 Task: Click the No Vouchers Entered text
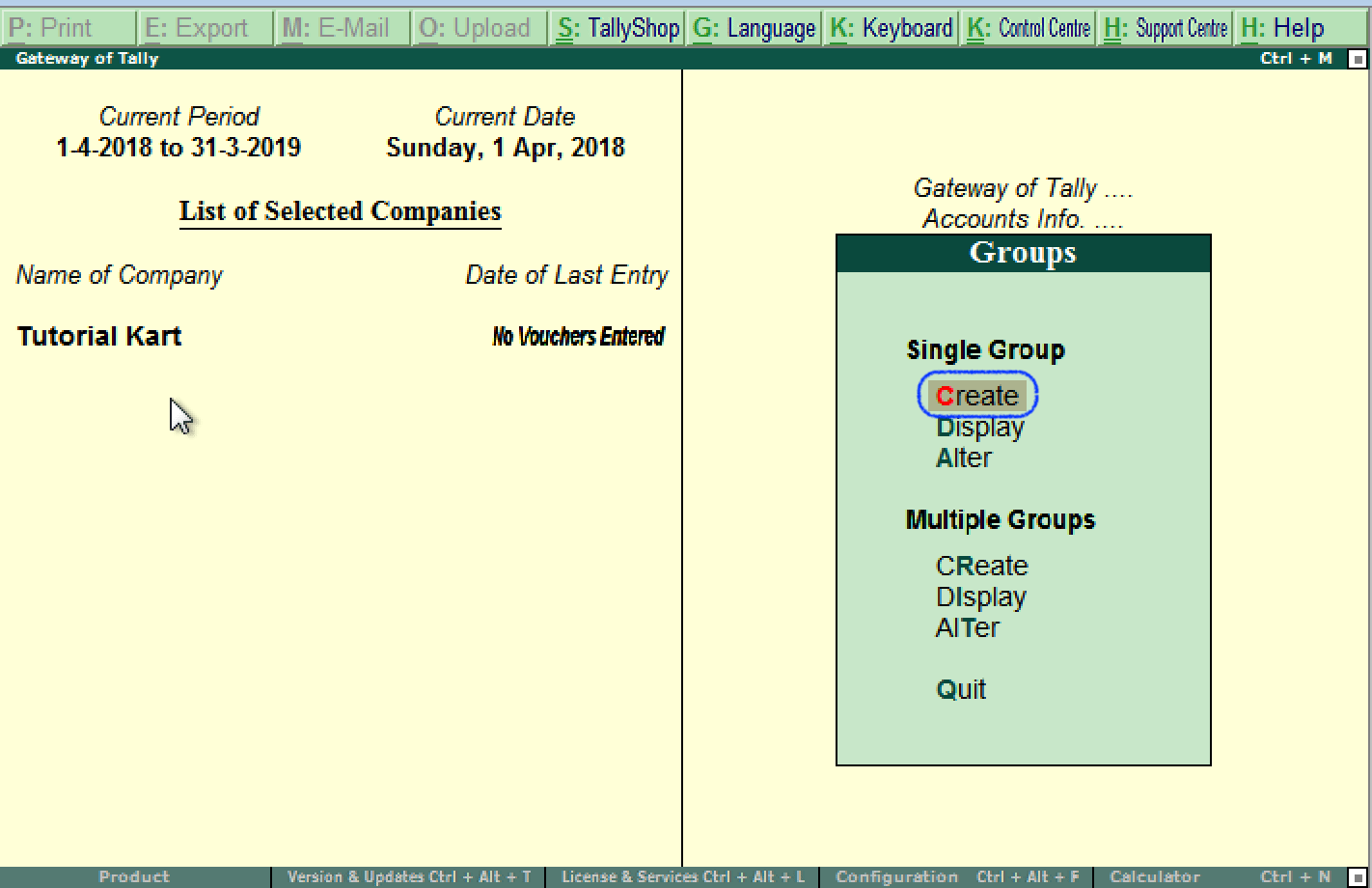point(579,336)
